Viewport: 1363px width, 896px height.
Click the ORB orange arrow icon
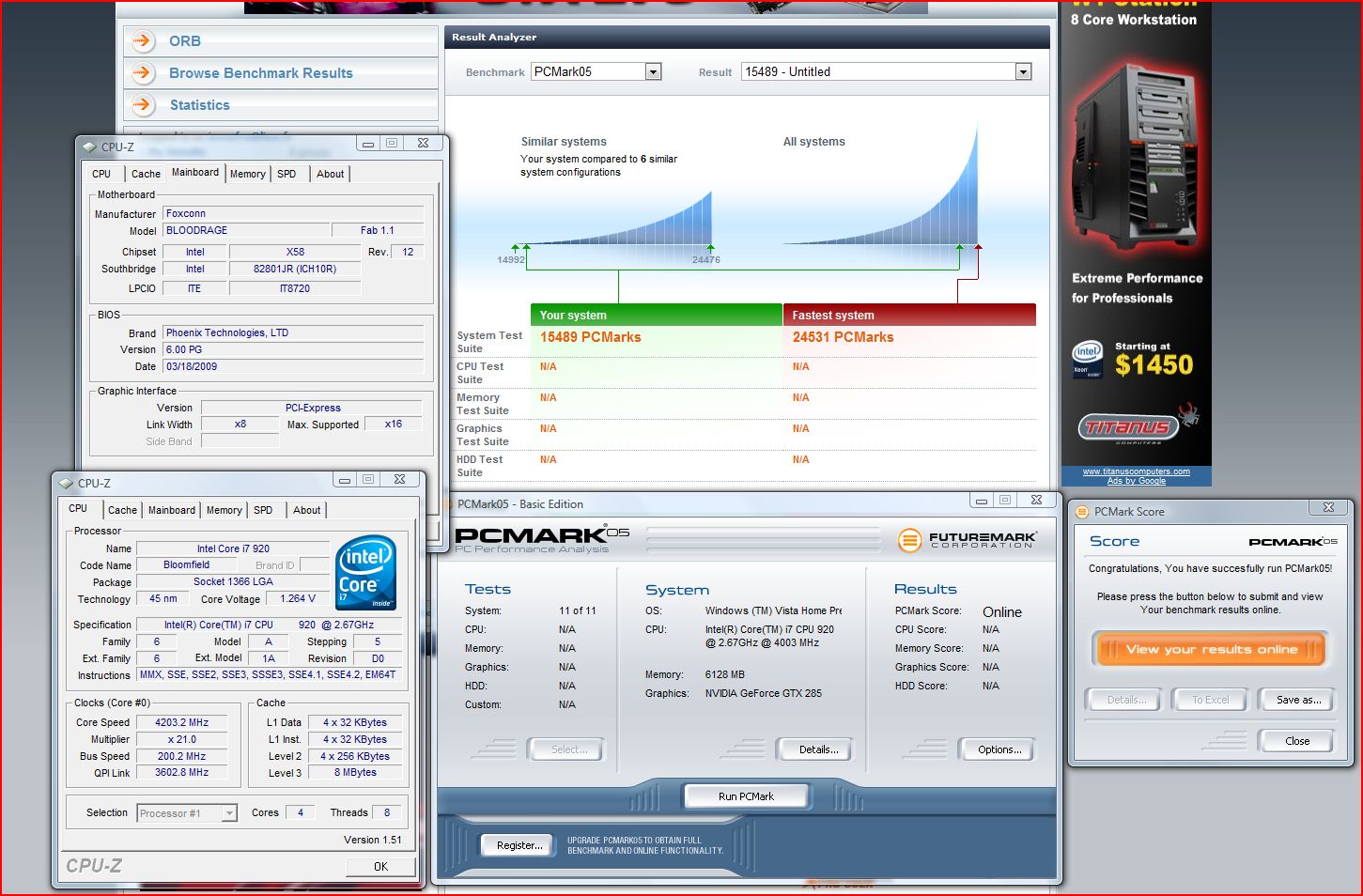pos(143,41)
